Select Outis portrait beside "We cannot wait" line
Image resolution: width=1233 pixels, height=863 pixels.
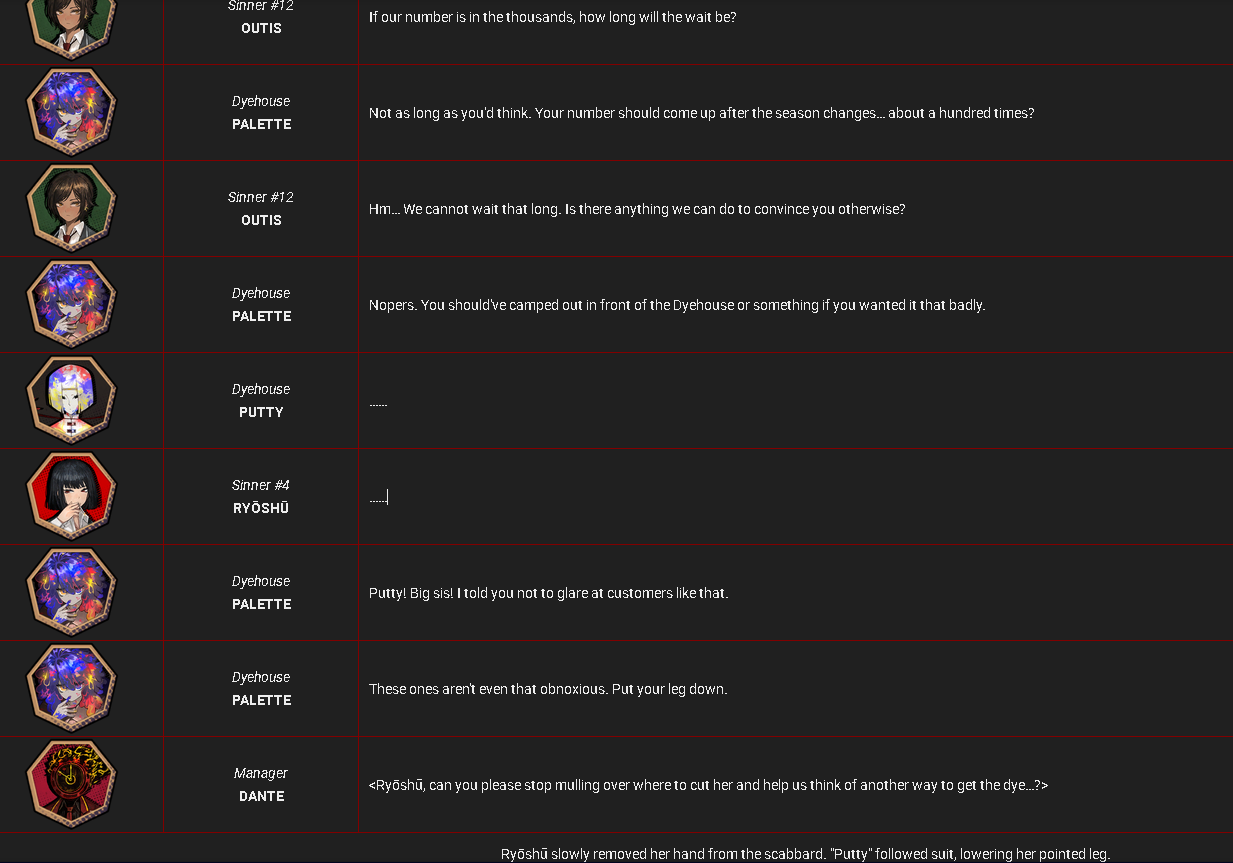tap(71, 209)
